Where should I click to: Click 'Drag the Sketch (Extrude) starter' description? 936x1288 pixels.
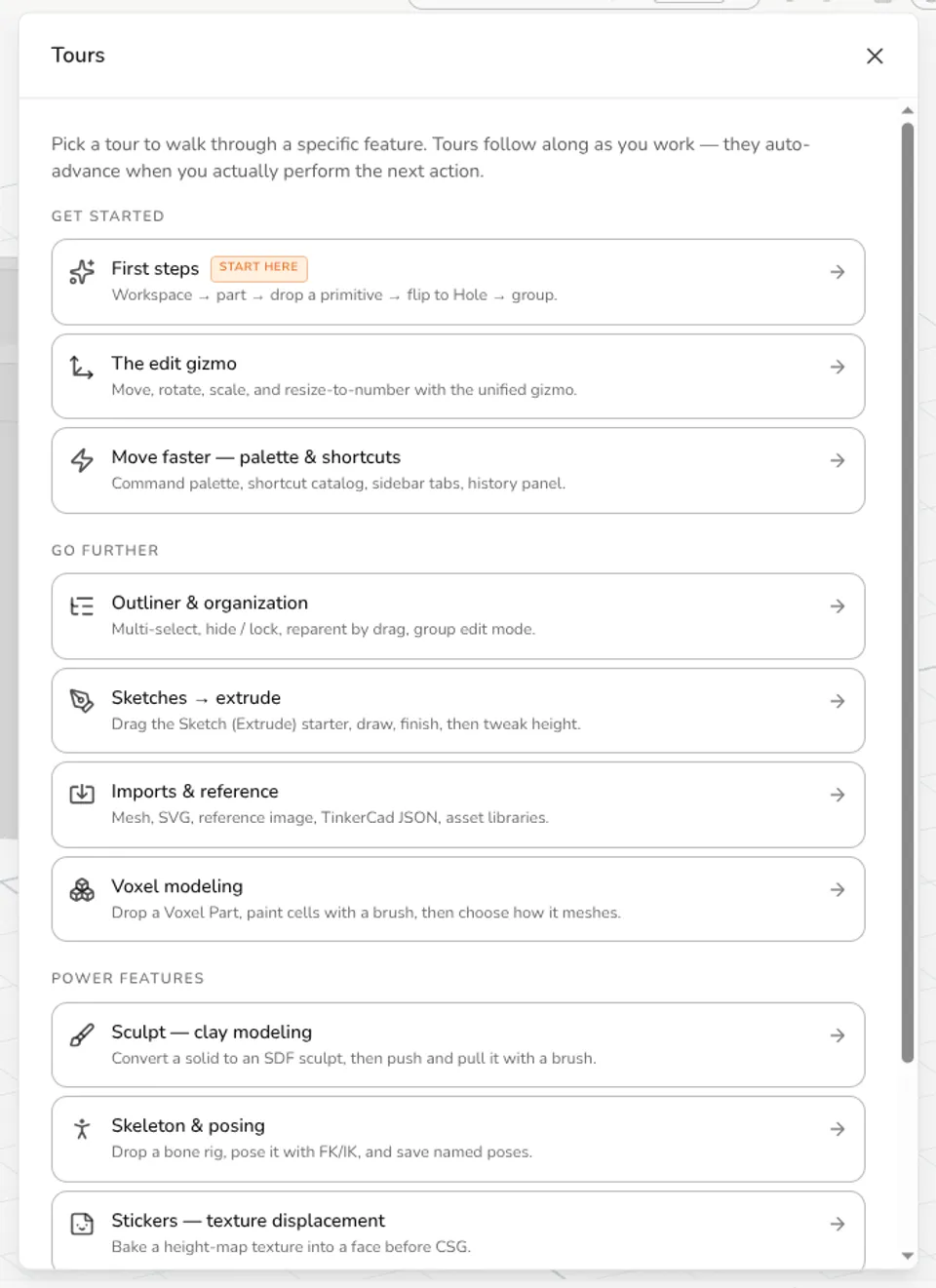click(346, 723)
